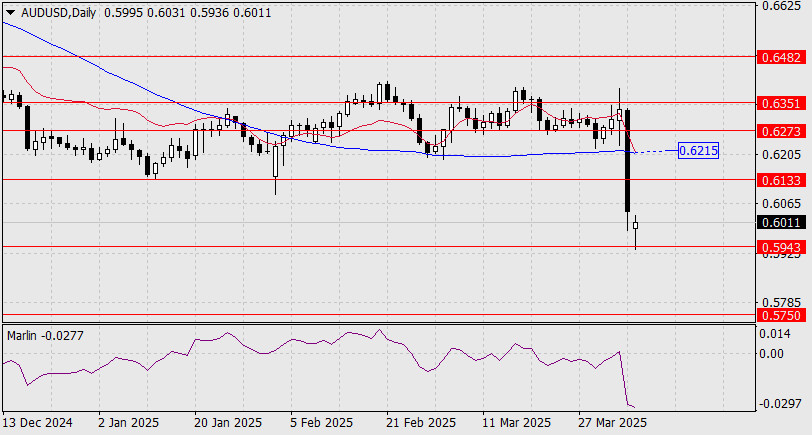Click the 20 Jan 2025 date label
This screenshot has height=435, width=812.
point(226,423)
